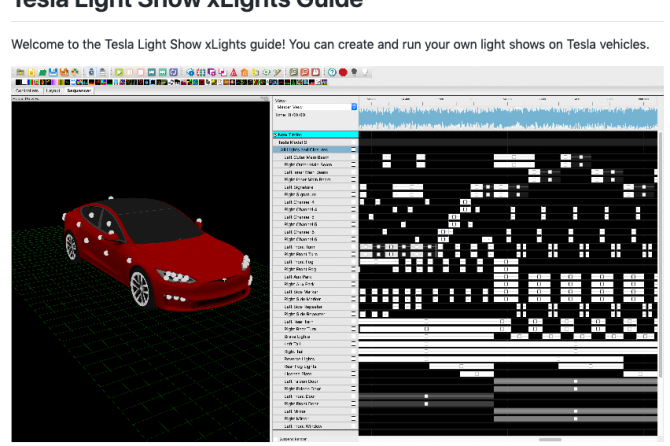Select the Tesla Model S group row
Screen dimensions: 670x446
pyautogui.click(x=315, y=142)
